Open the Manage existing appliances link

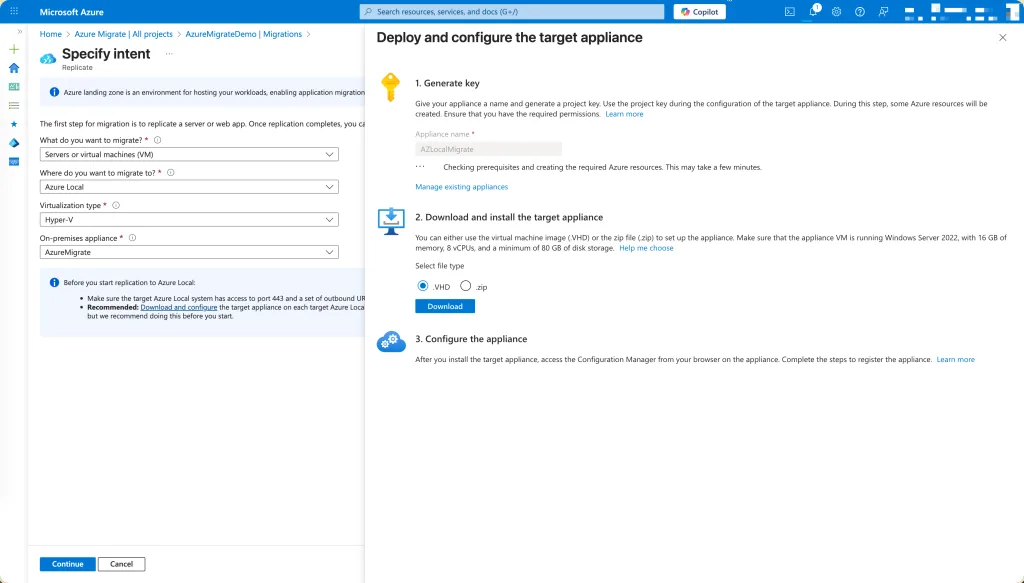(461, 187)
